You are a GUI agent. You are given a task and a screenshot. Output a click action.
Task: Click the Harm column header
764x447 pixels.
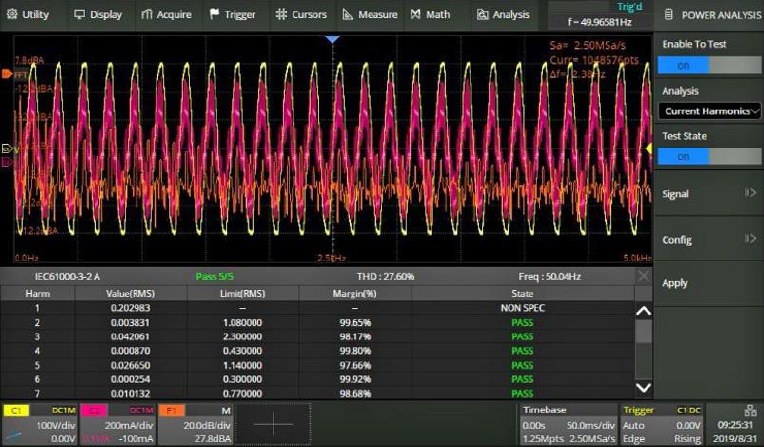[38, 293]
